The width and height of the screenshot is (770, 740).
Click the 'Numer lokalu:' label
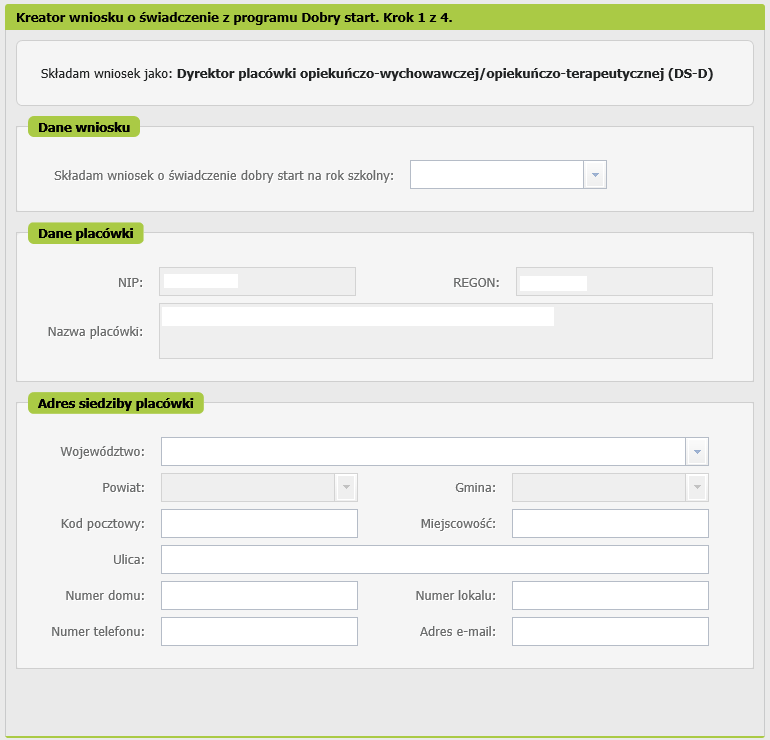tap(456, 595)
